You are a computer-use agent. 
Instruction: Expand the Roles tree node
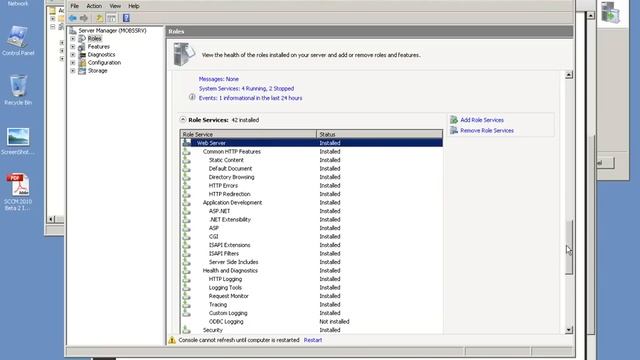(x=73, y=39)
